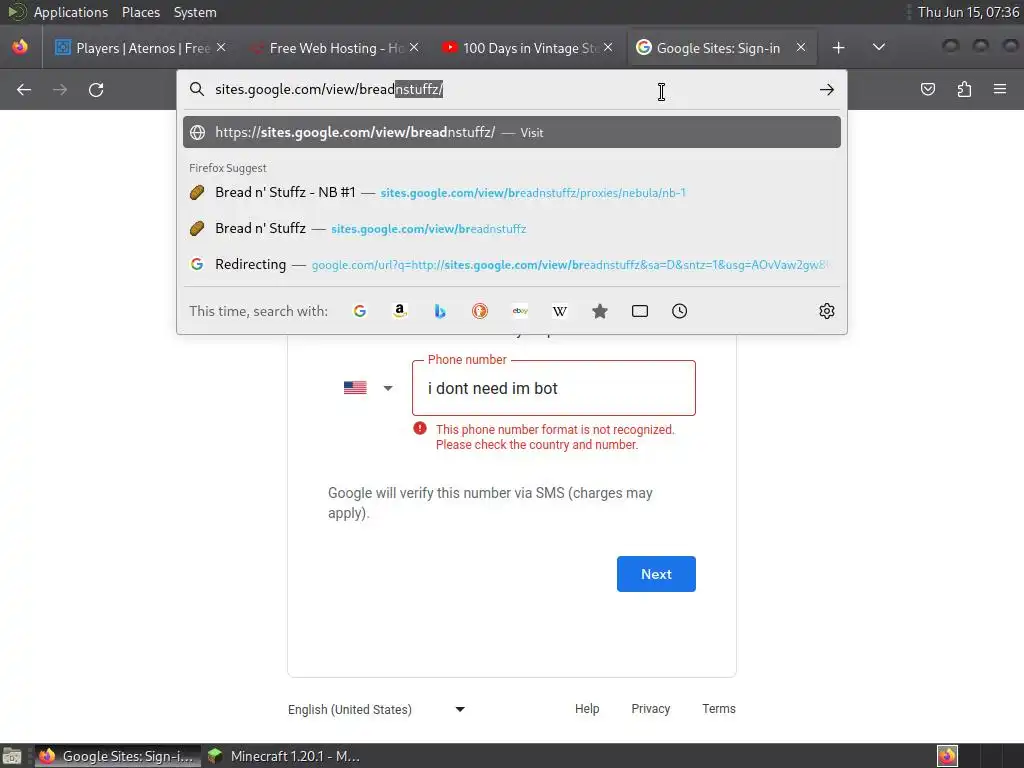Open the country flag dropdown
The height and width of the screenshot is (768, 1024).
368,388
